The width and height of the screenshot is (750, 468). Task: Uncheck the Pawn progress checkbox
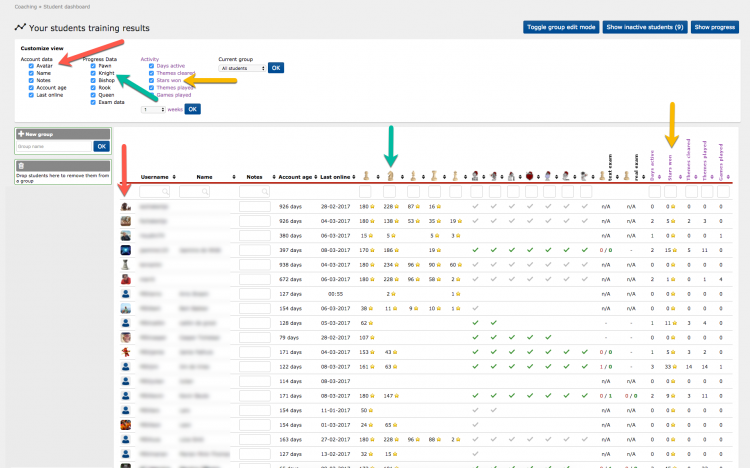click(93, 66)
